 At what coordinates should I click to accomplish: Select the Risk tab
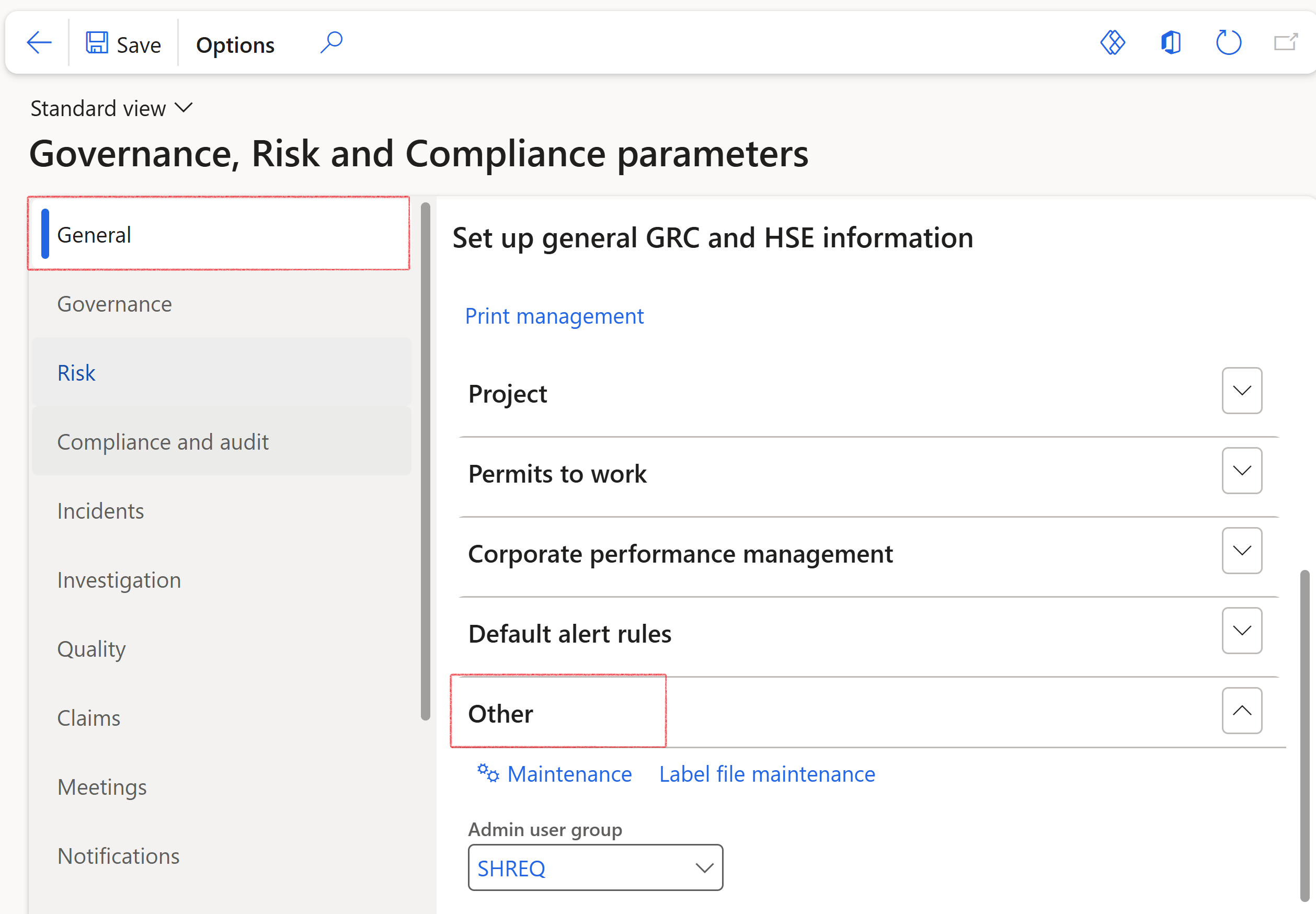tap(76, 373)
